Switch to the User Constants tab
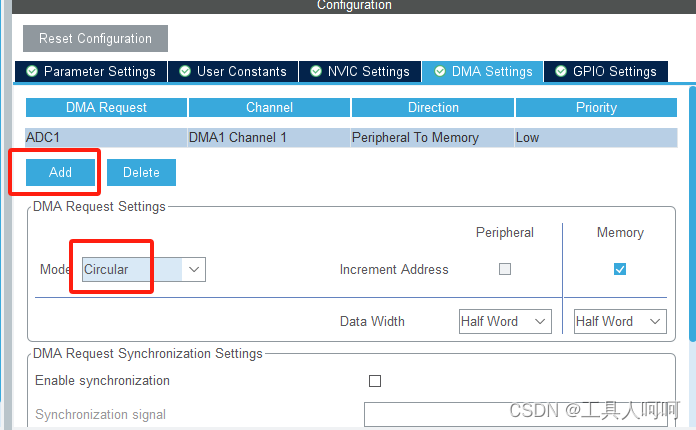The height and width of the screenshot is (430, 696). 233,71
